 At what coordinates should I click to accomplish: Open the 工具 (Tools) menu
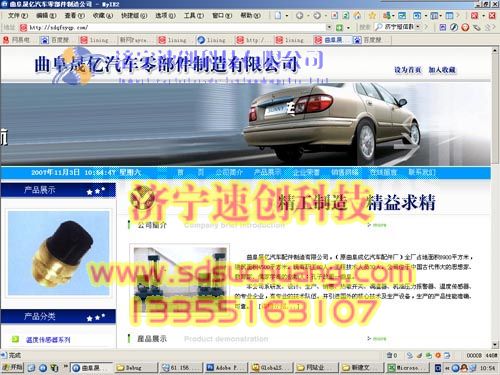coord(194,16)
